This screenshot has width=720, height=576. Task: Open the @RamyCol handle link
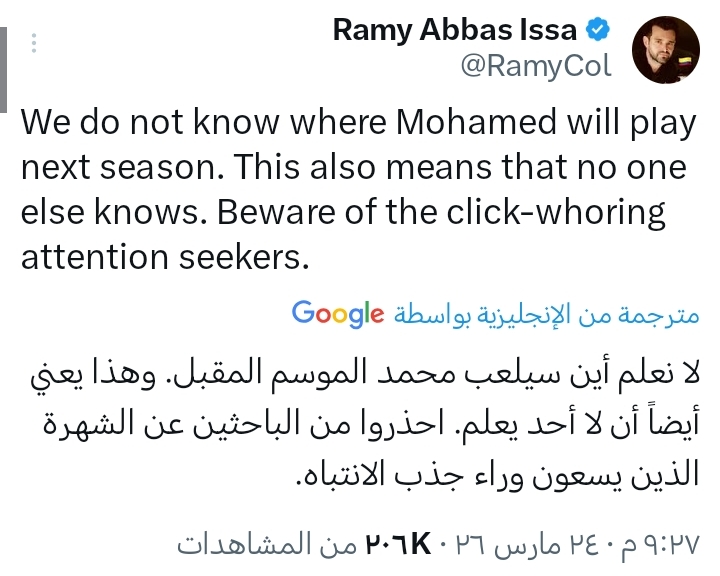(538, 66)
